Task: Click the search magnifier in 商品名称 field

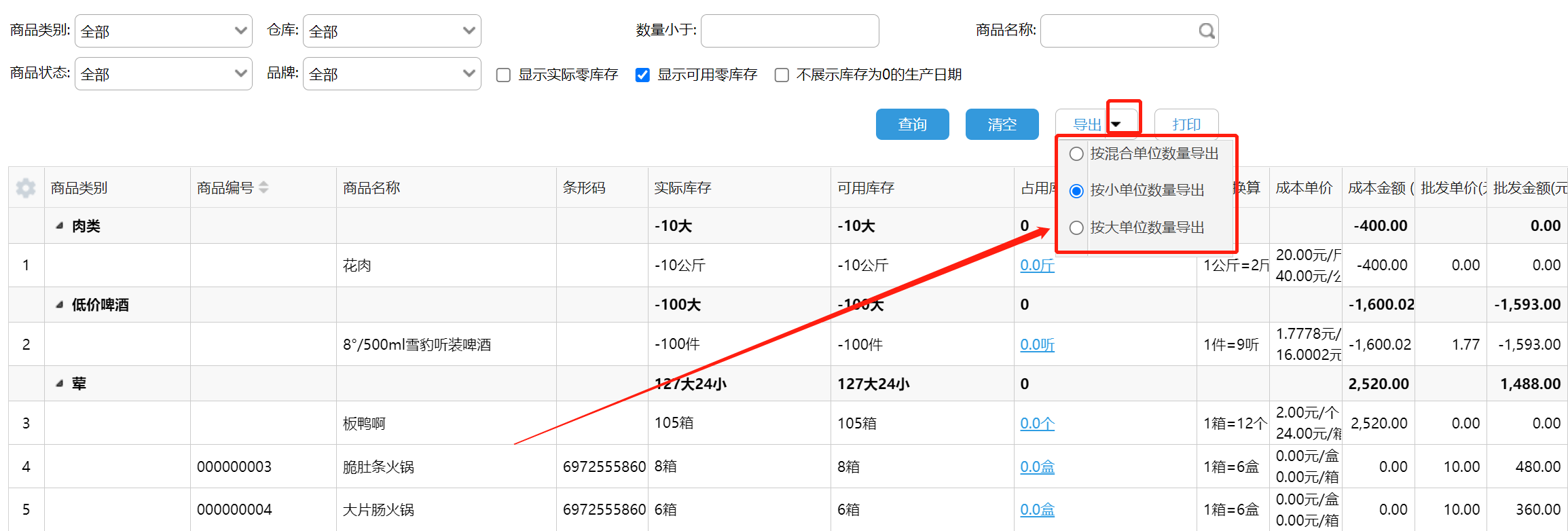Action: tap(1206, 31)
